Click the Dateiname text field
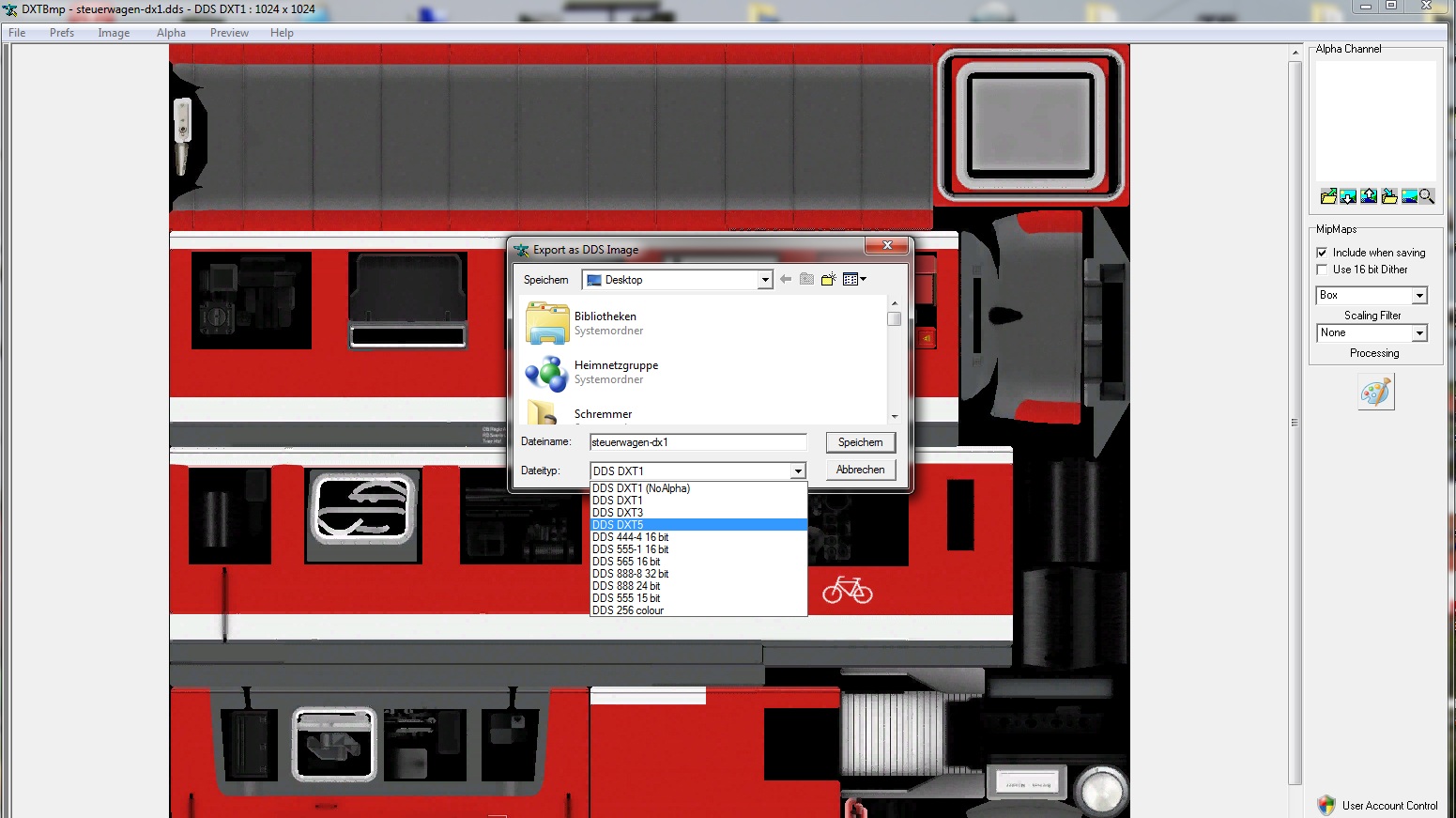Viewport: 1456px width, 818px height. 697,442
